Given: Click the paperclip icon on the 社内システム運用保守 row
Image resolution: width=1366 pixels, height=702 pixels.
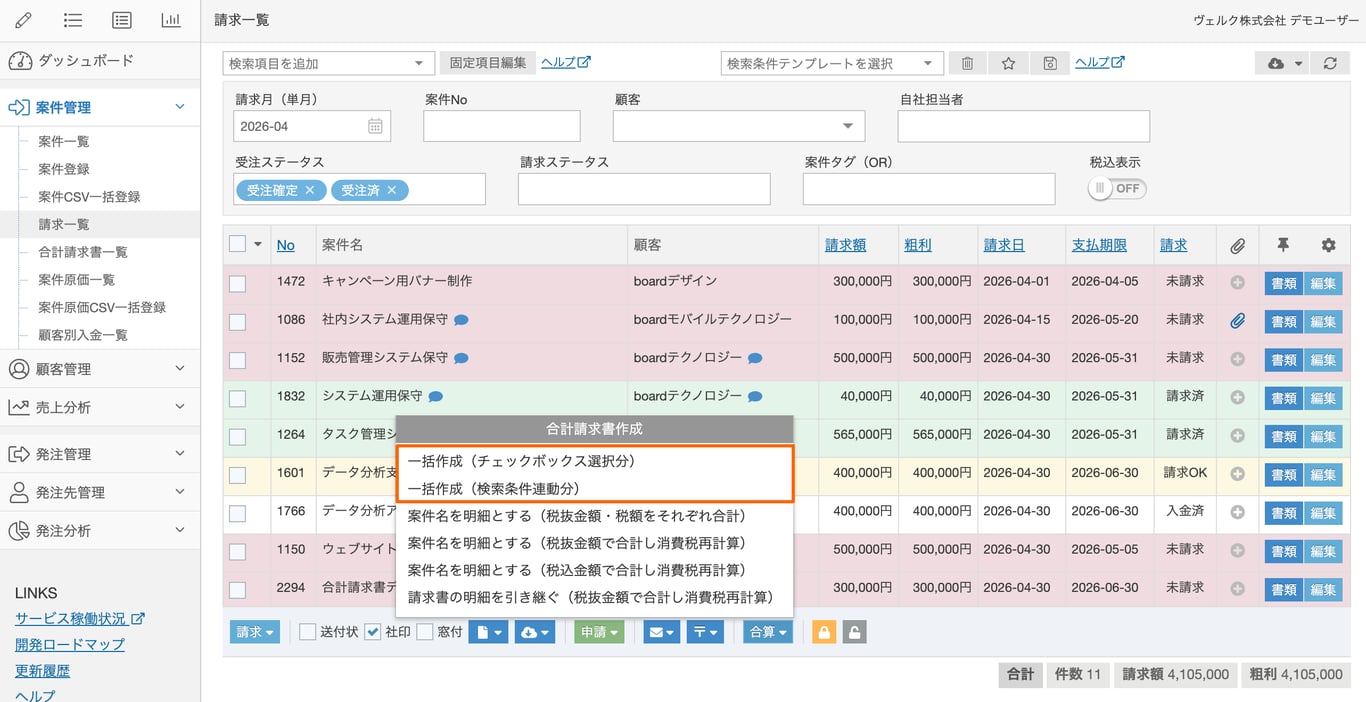Looking at the screenshot, I should (x=1237, y=321).
